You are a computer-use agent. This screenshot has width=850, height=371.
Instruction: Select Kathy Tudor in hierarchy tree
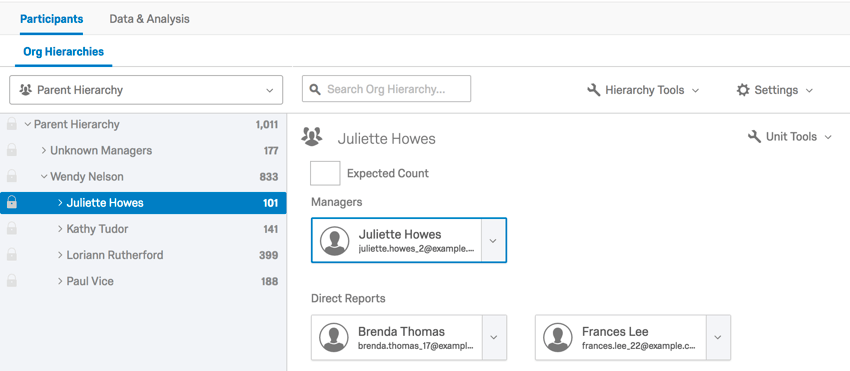point(98,229)
